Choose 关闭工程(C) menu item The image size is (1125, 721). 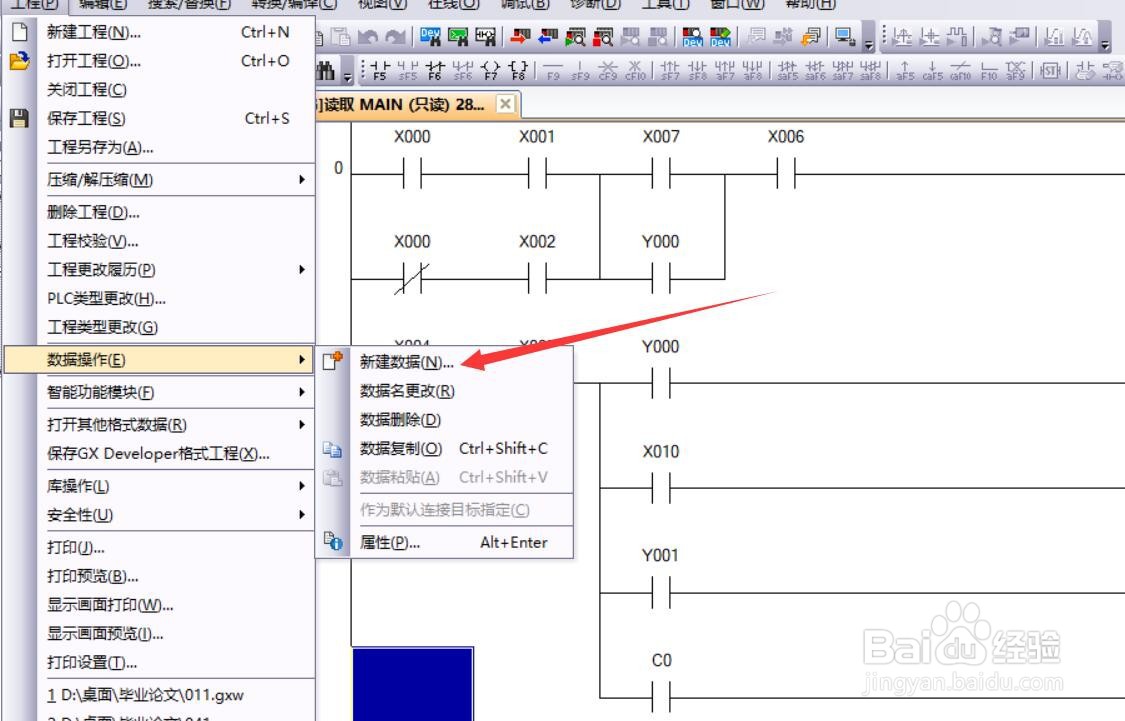[159, 90]
